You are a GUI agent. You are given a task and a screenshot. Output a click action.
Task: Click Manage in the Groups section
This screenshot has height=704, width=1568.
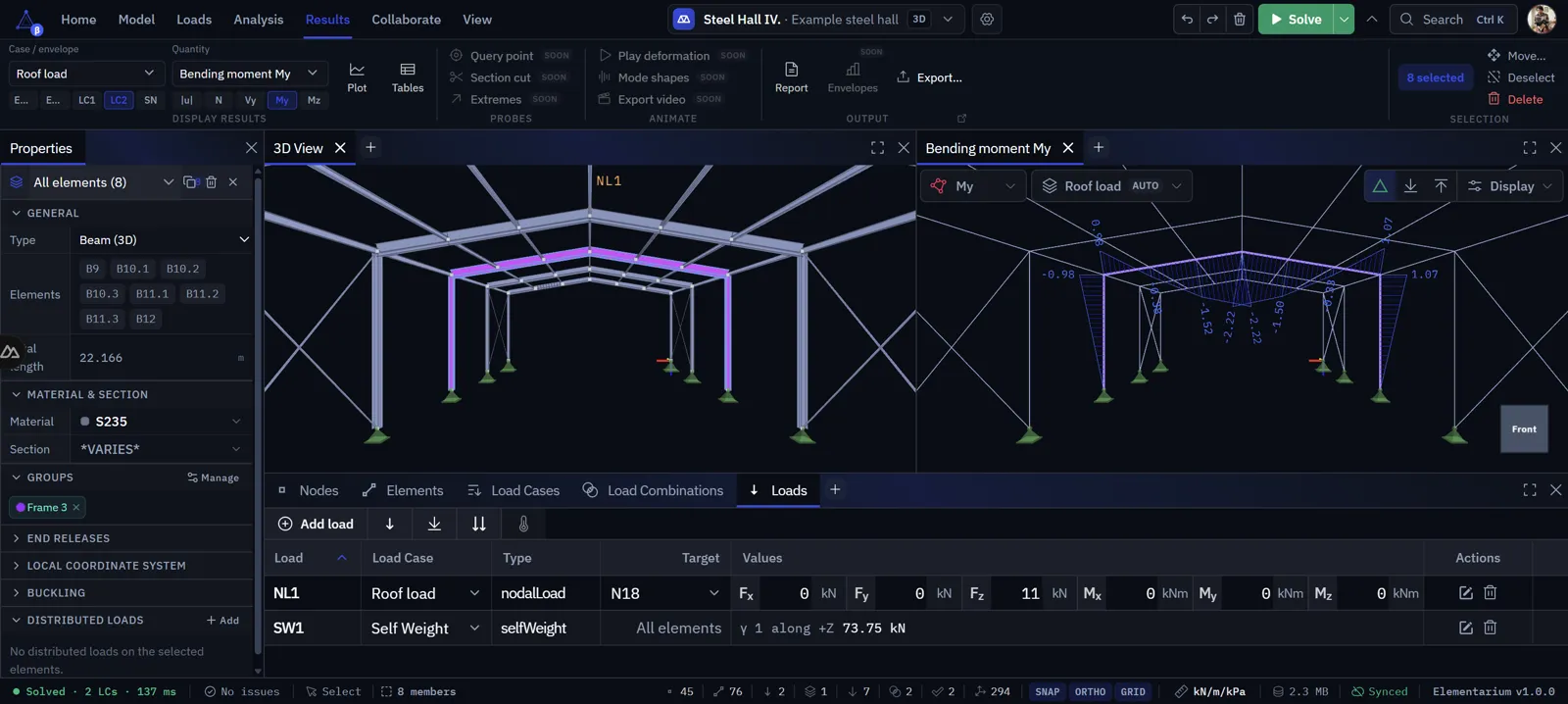tap(213, 478)
